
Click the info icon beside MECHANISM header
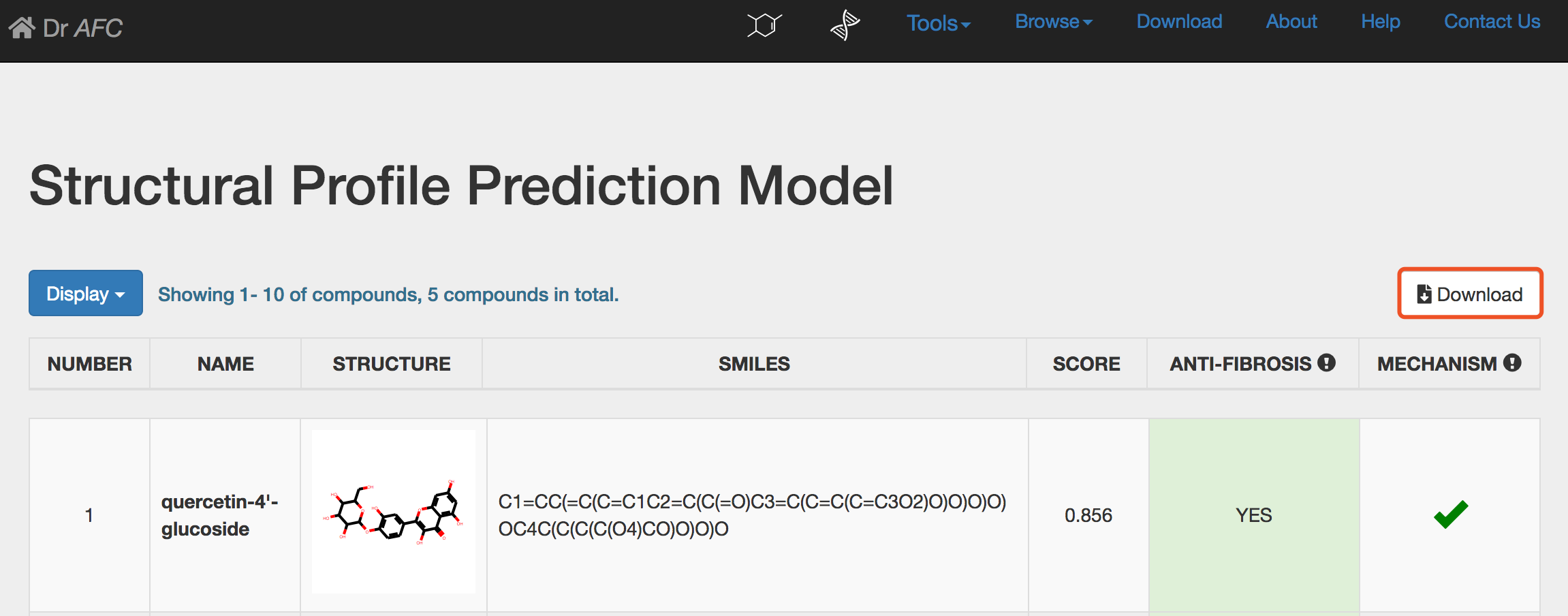[x=1512, y=363]
